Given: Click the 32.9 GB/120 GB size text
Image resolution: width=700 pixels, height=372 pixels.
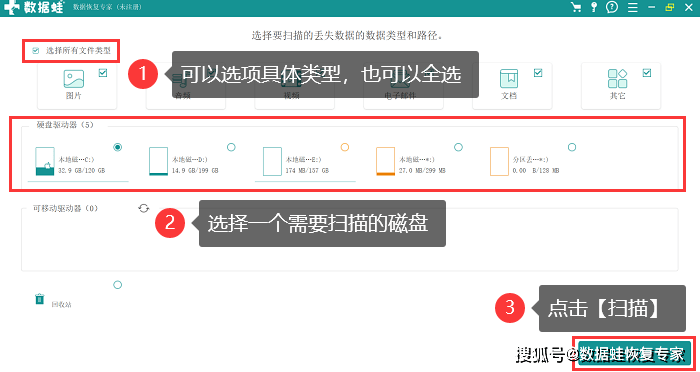Looking at the screenshot, I should click(82, 171).
